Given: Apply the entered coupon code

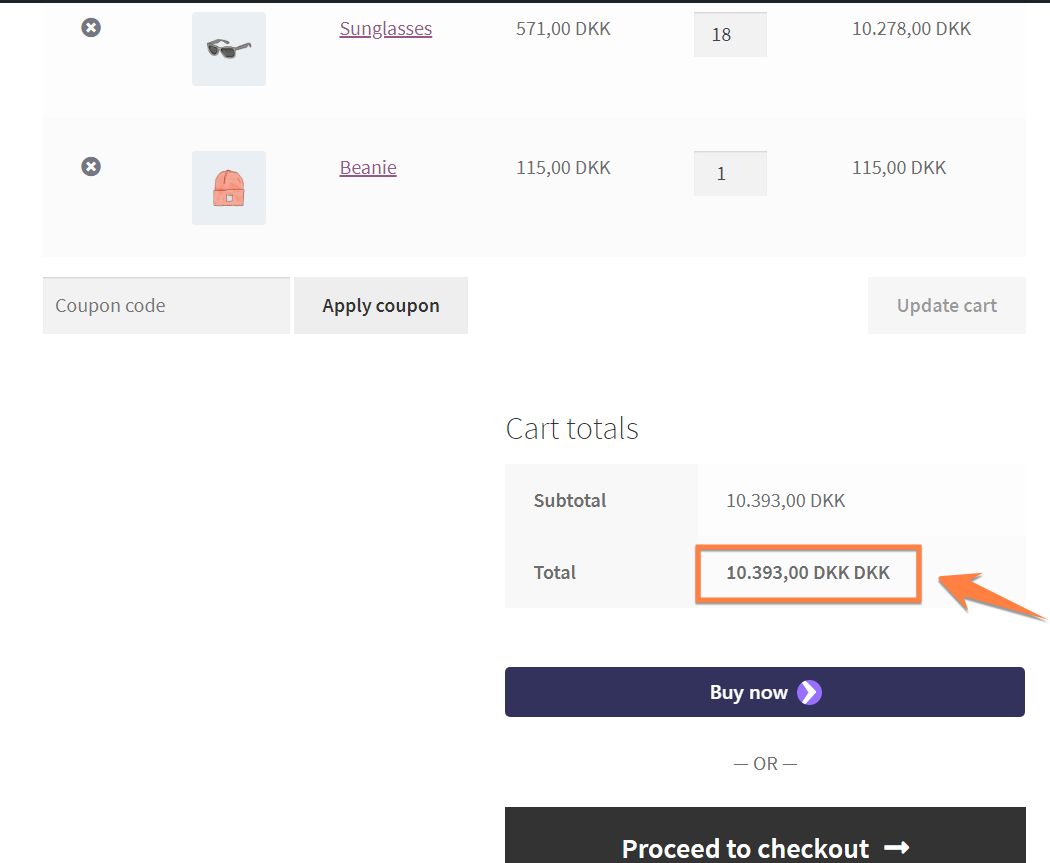Looking at the screenshot, I should 380,305.
